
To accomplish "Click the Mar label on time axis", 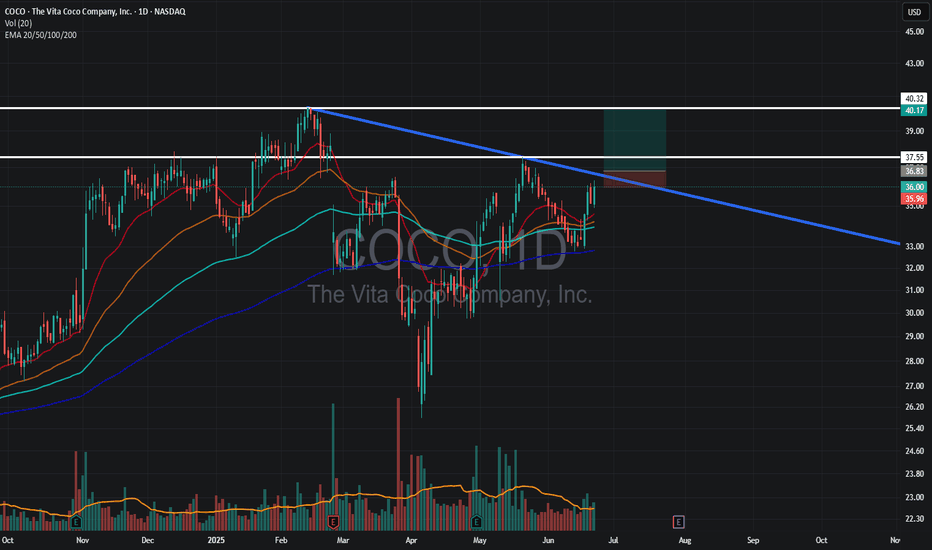I will click(x=342, y=540).
